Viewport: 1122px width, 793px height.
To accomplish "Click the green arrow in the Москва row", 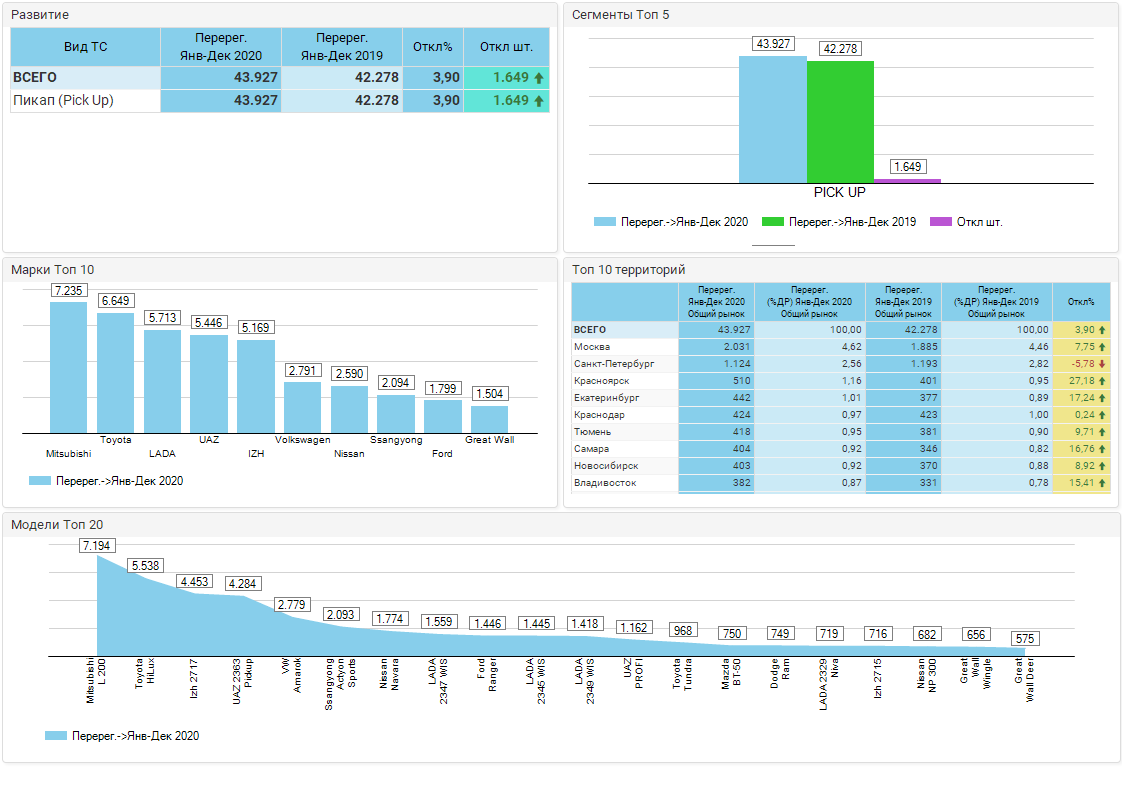I will [x=1102, y=347].
